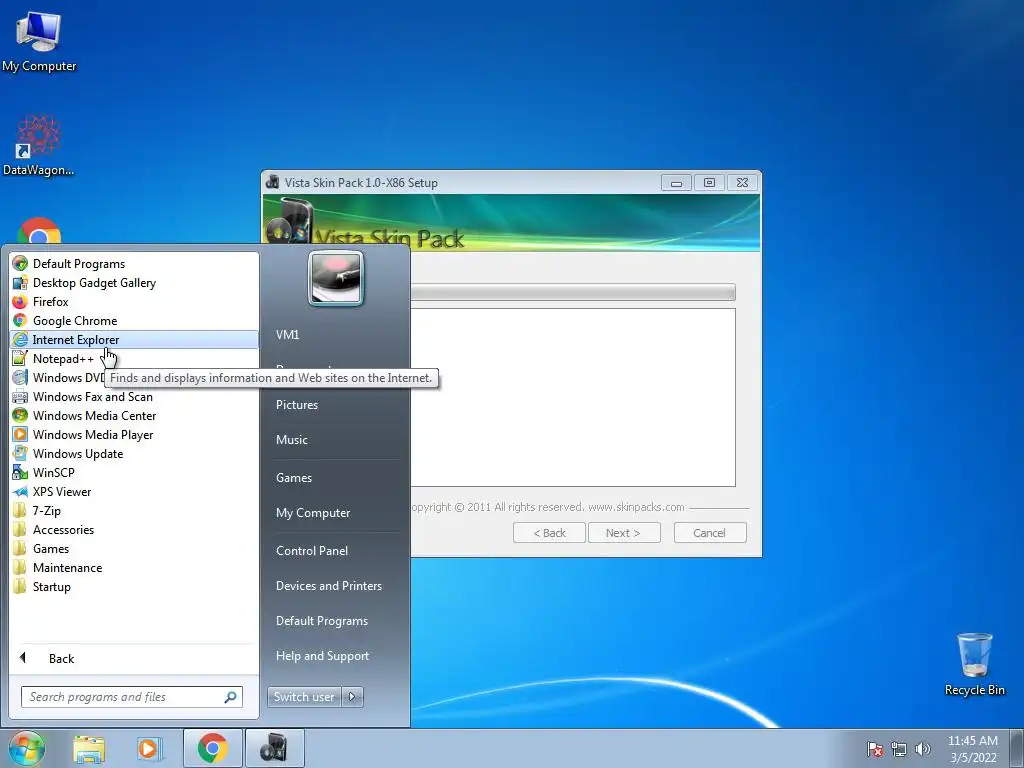Click the Action Center flag tray icon
The height and width of the screenshot is (768, 1024).
coord(875,749)
